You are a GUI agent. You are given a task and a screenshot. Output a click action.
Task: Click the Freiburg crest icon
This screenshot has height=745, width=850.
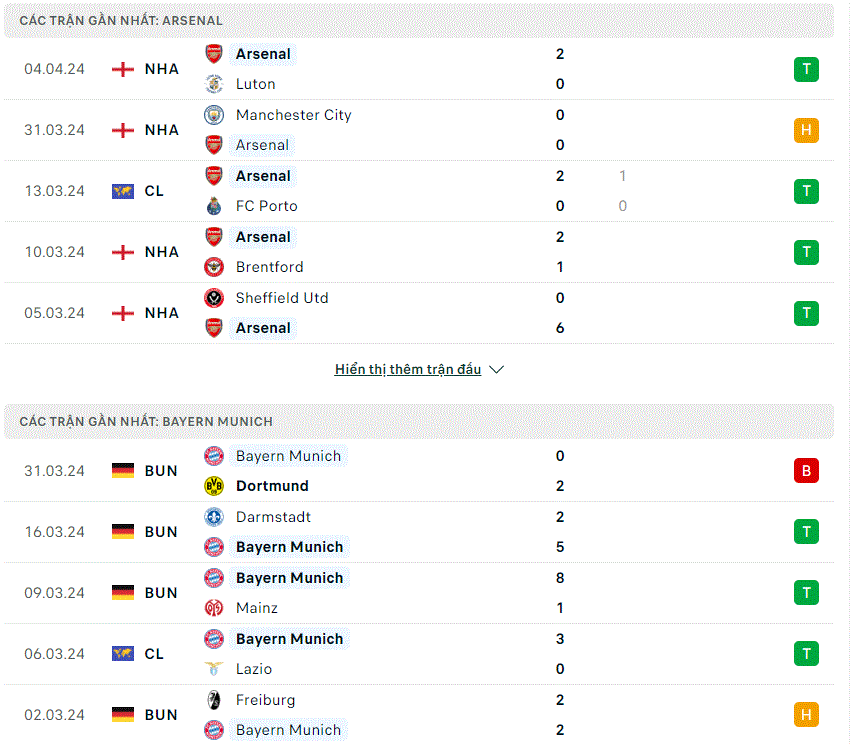coord(214,700)
